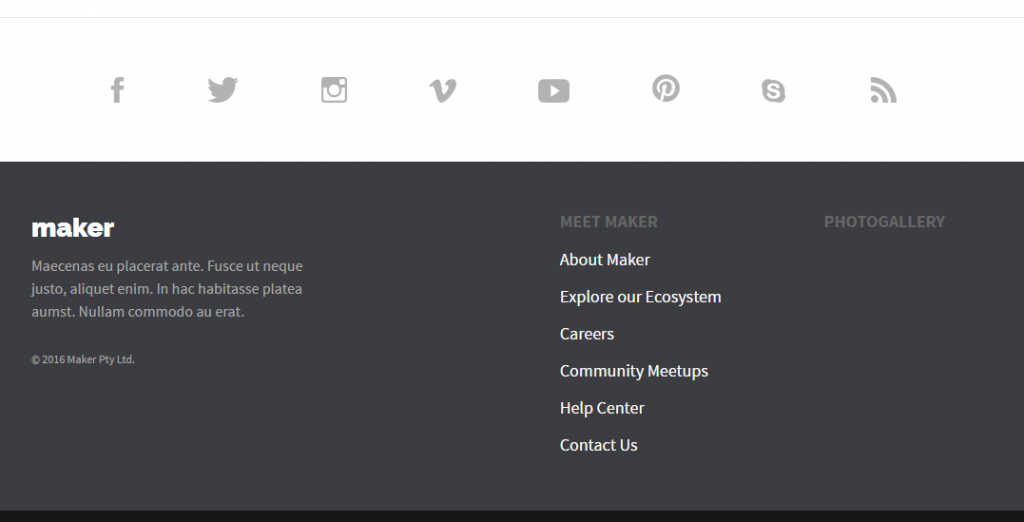Image resolution: width=1024 pixels, height=522 pixels.
Task: Open the About Maker link
Action: tap(605, 259)
